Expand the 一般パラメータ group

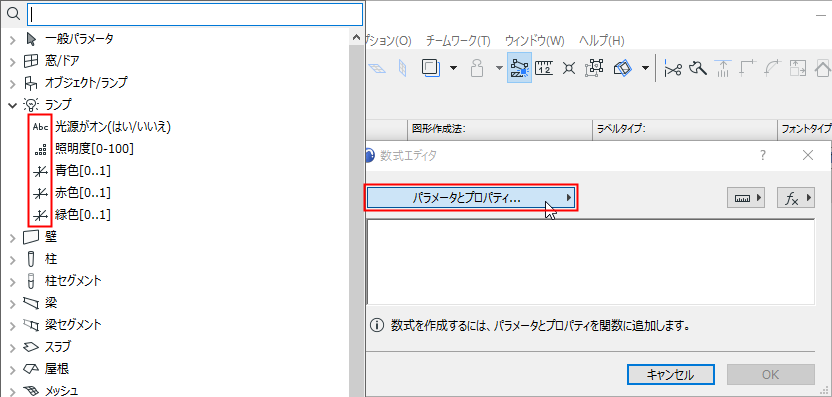[x=13, y=39]
